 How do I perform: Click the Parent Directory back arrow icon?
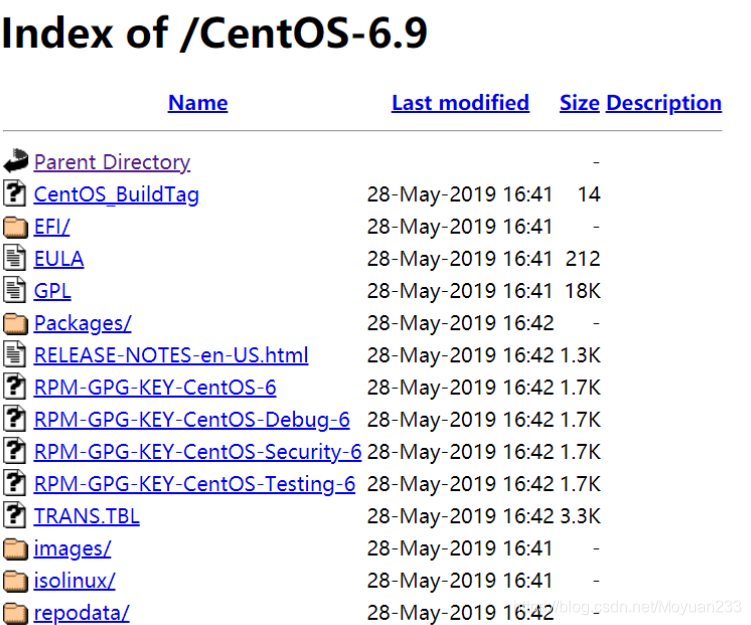16,160
